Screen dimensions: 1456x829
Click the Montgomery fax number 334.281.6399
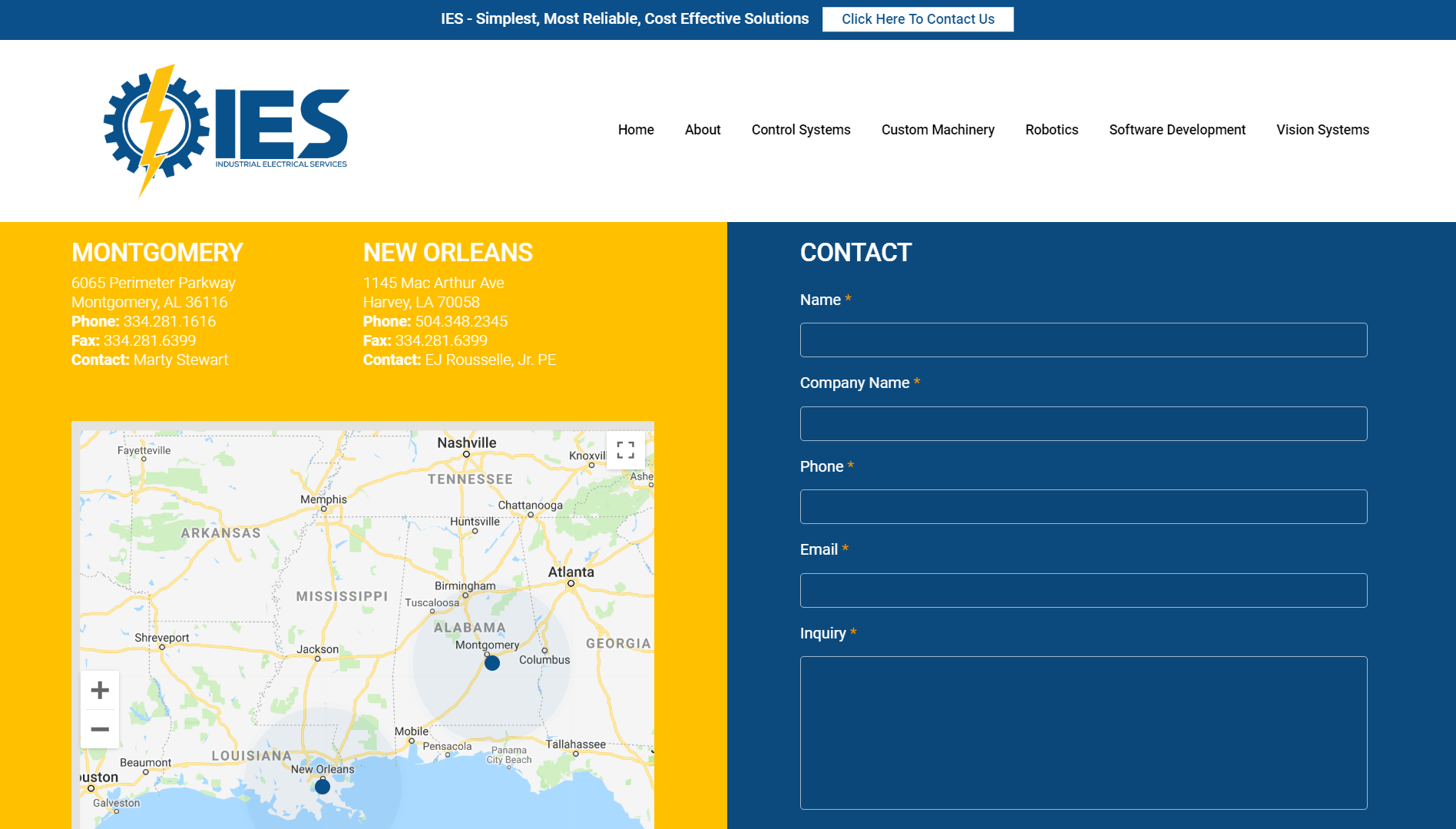coord(150,340)
